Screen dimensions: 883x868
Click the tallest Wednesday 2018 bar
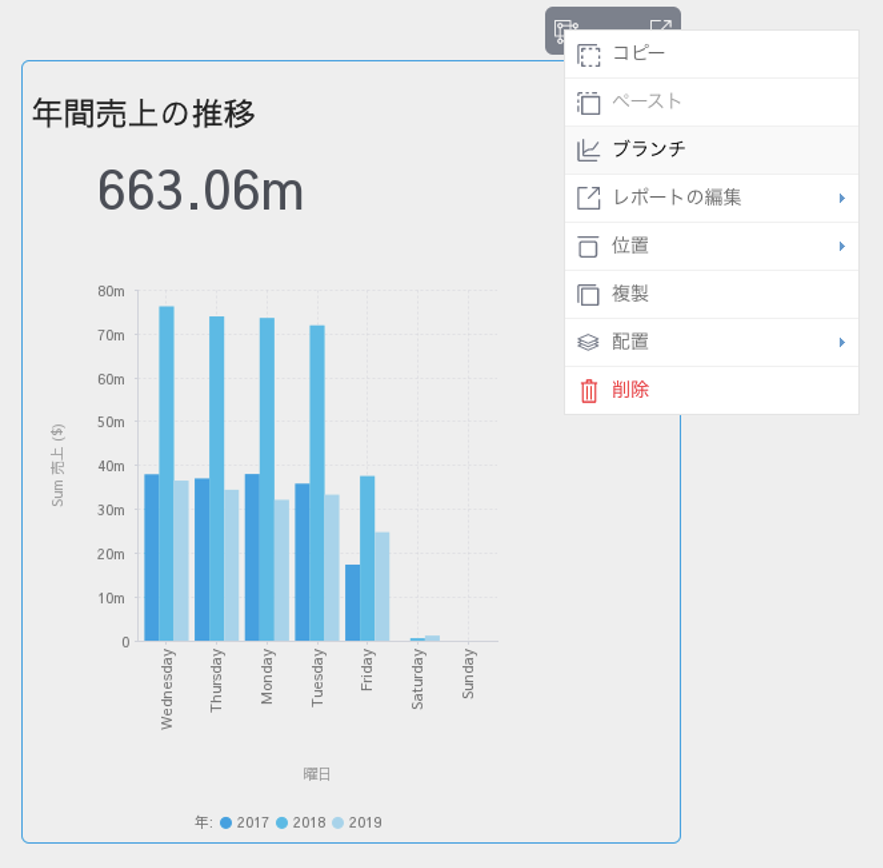166,470
